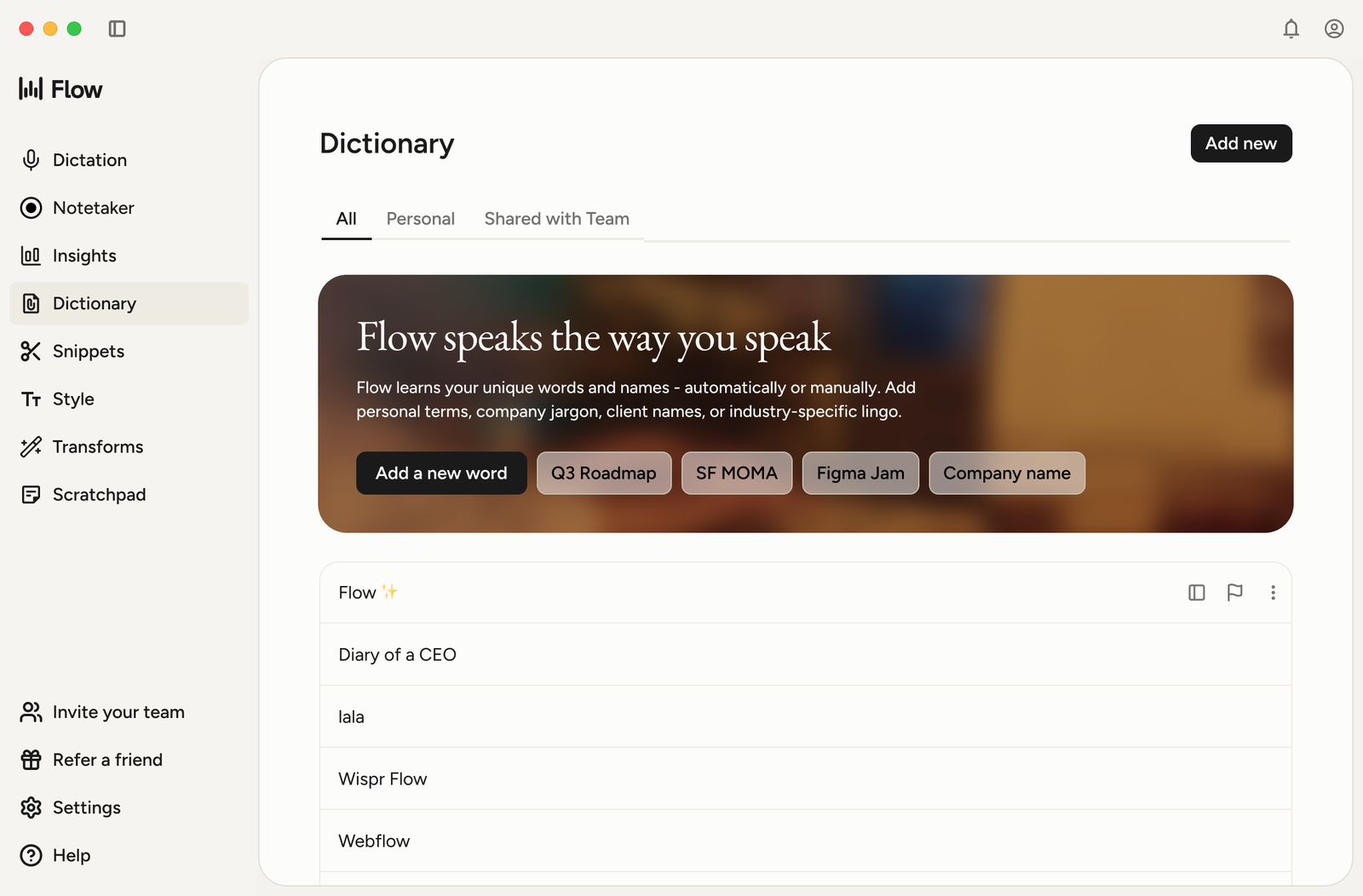
Task: Open Notetaker in the sidebar
Action: 129,208
